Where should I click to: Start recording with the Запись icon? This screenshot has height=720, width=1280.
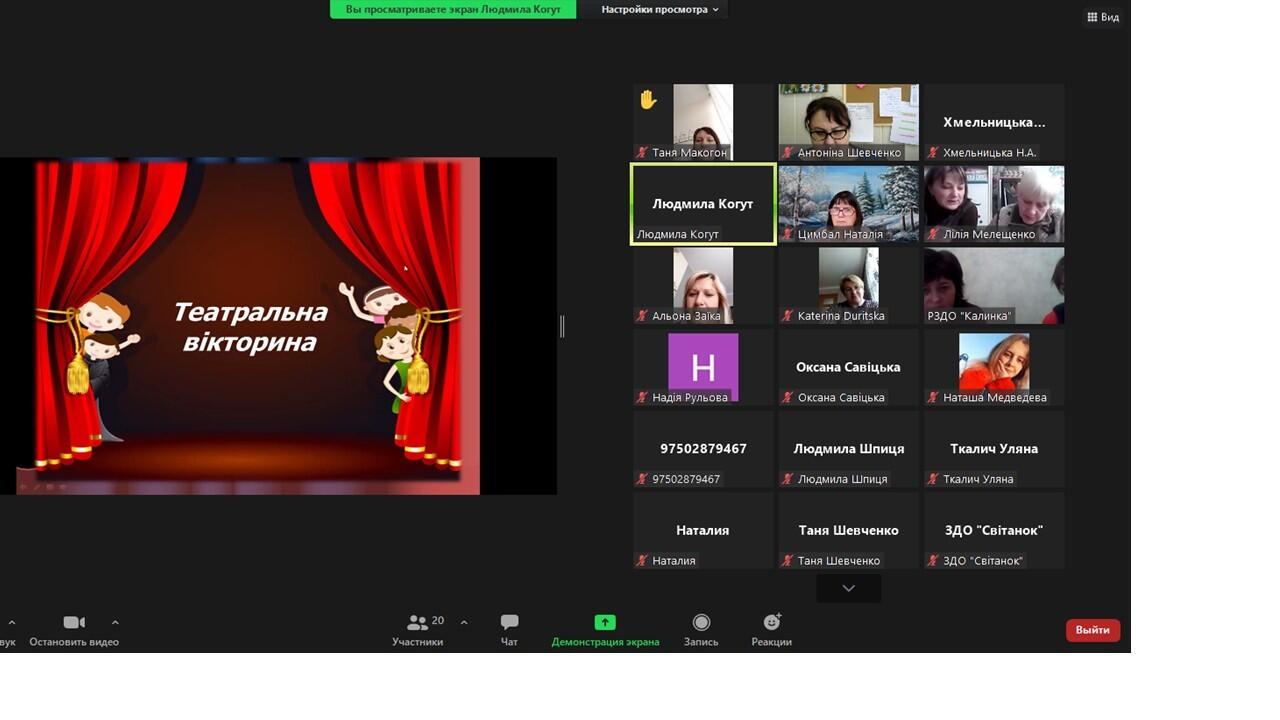(x=701, y=622)
